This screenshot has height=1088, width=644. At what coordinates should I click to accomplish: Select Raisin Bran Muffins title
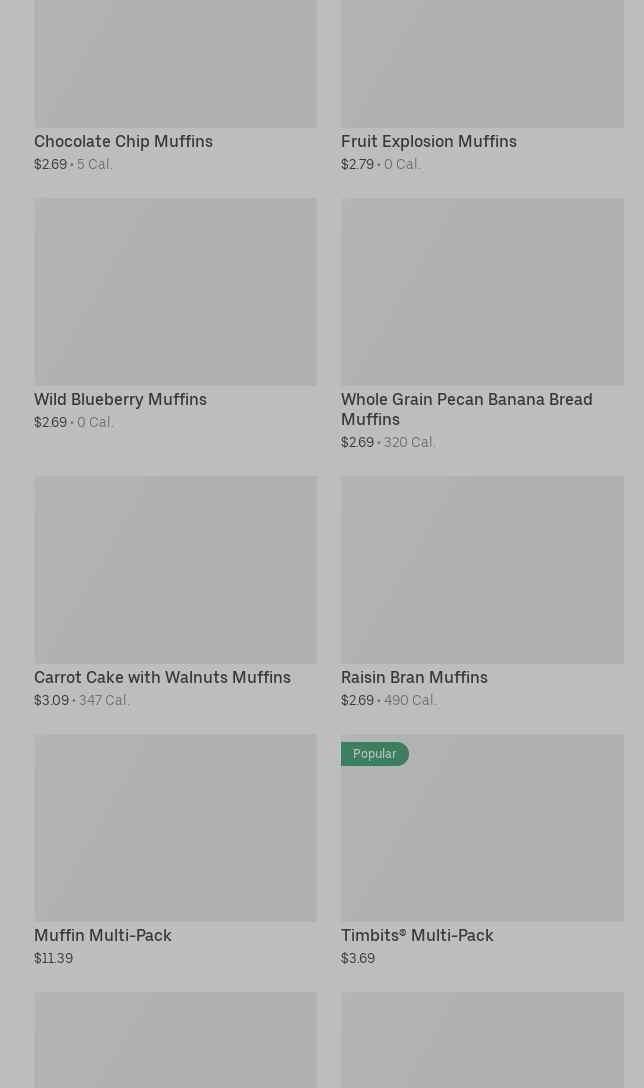pyautogui.click(x=414, y=678)
